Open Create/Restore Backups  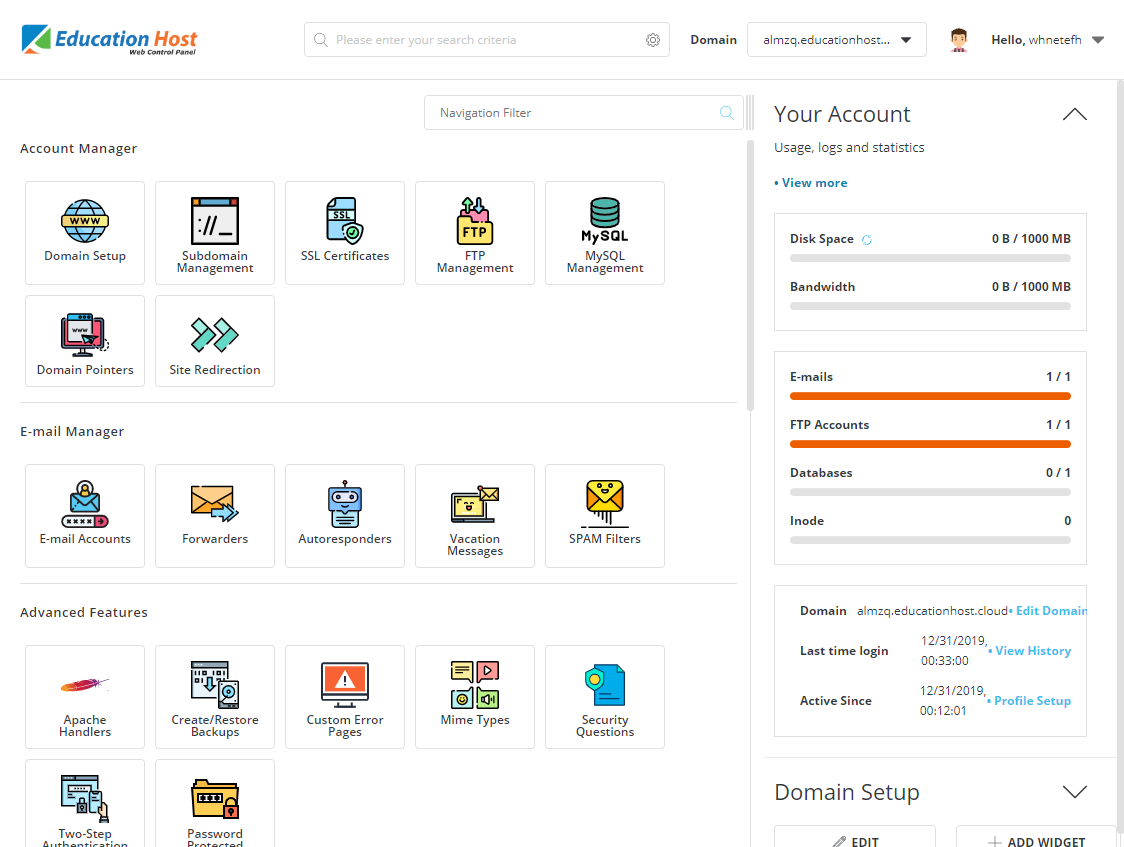point(215,697)
